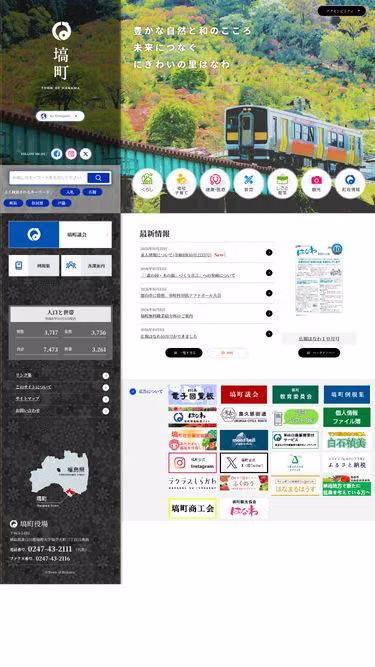Click the バックナンバー black button

coord(319,353)
